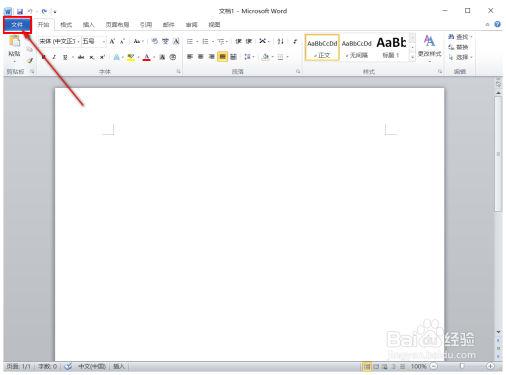Click the strikethrough abc icon
Screen dimensions: 506x375
81,57
